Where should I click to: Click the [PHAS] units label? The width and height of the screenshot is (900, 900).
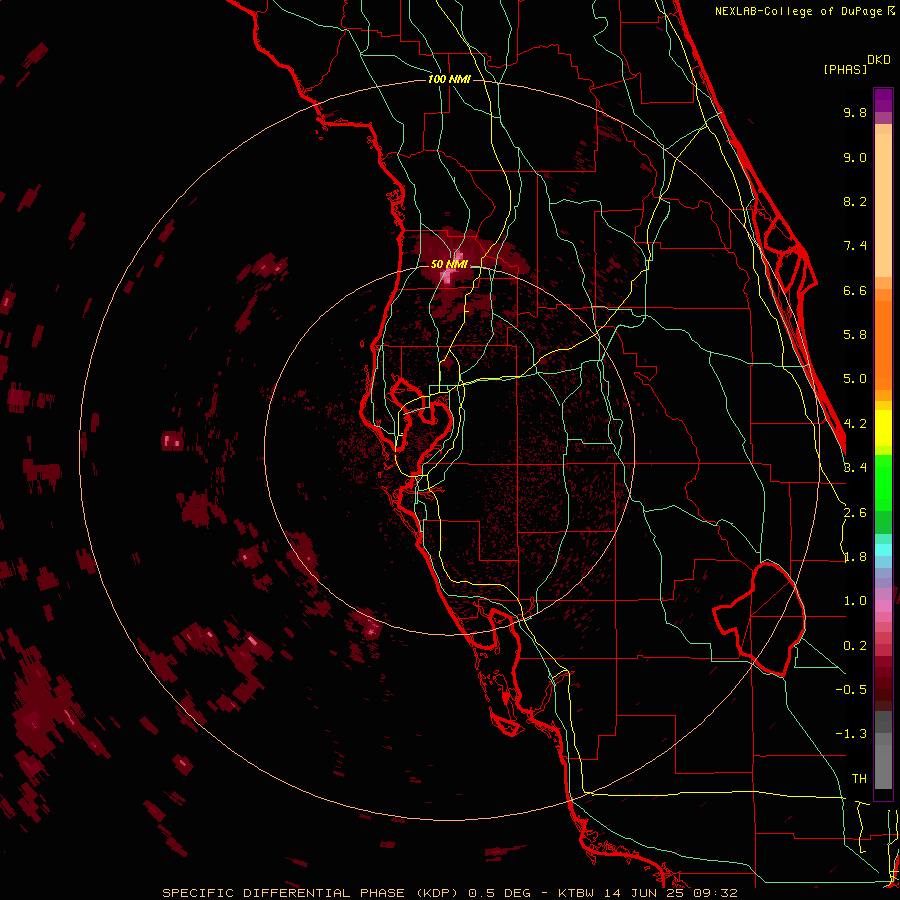coord(845,69)
